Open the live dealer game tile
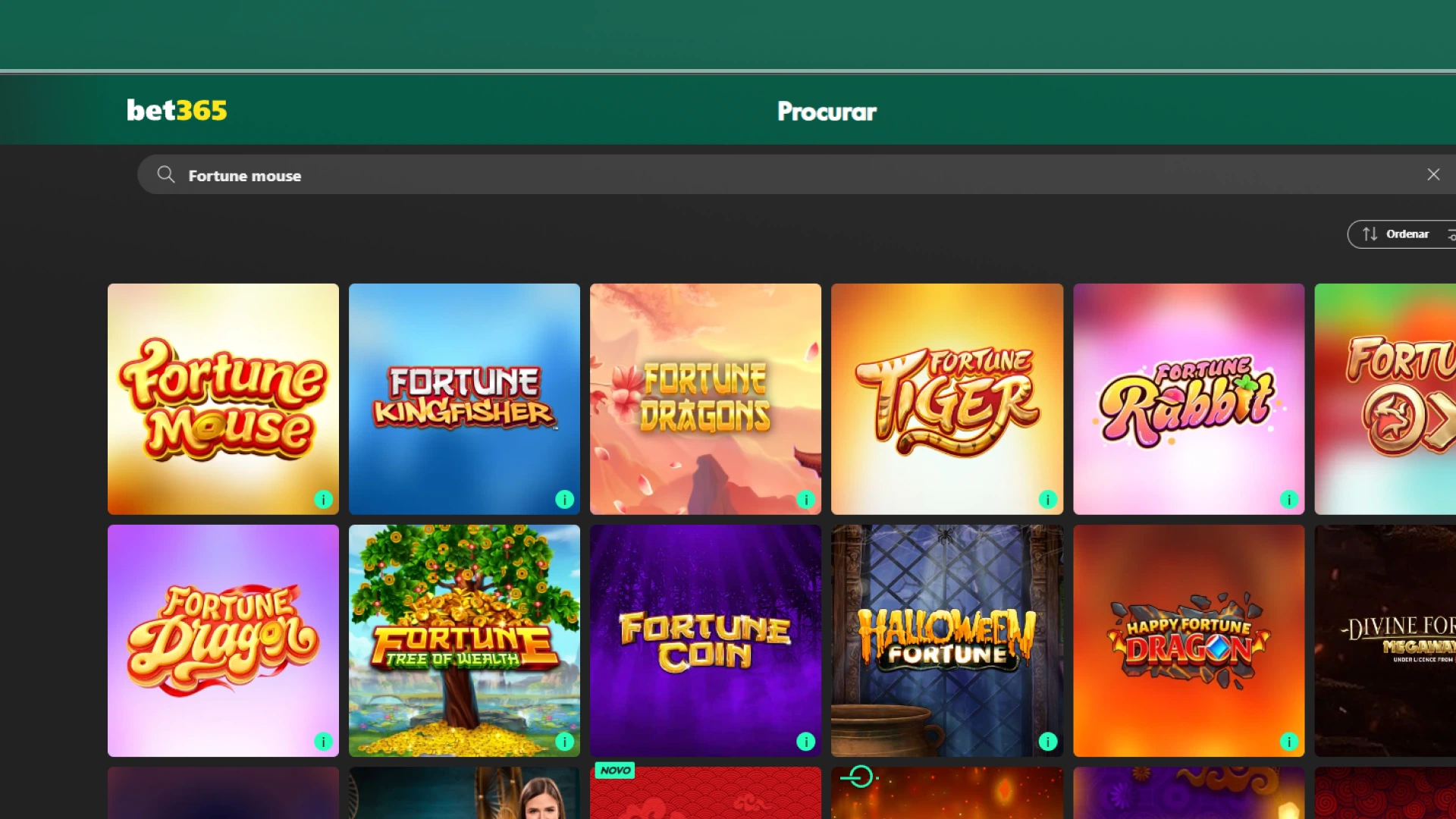Image resolution: width=1456 pixels, height=819 pixels. point(464,793)
